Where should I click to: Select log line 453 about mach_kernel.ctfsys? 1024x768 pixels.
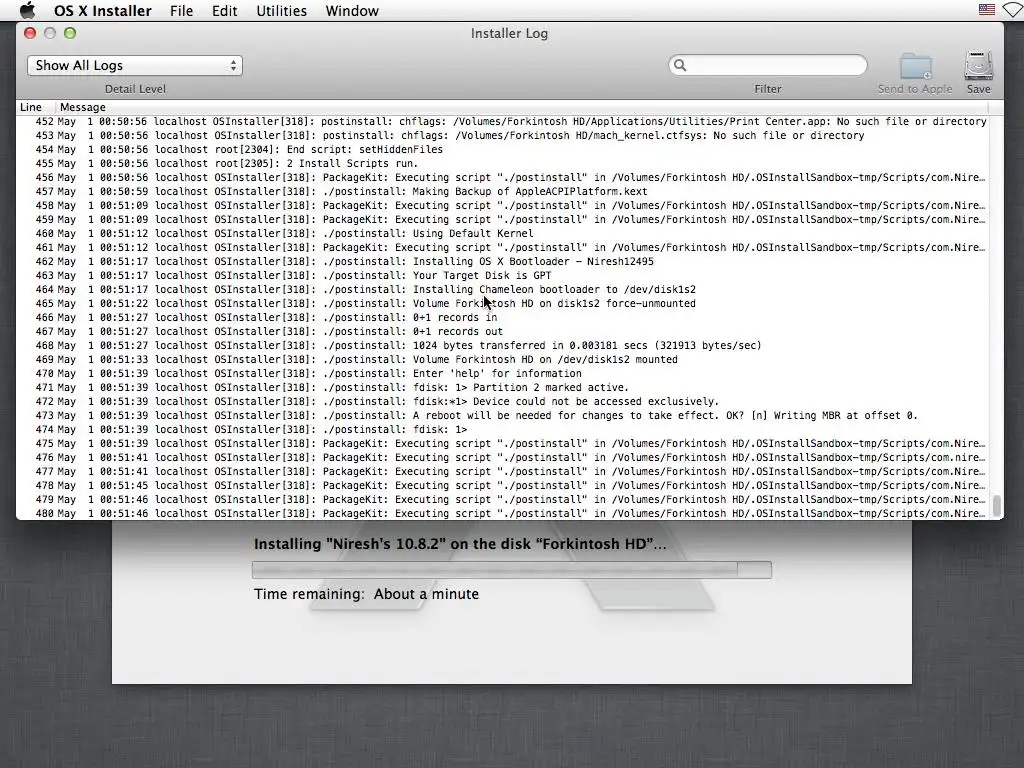pos(503,135)
